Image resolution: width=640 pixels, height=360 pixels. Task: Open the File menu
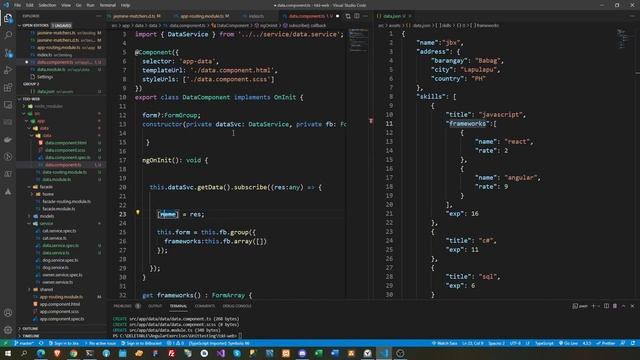(18, 5)
